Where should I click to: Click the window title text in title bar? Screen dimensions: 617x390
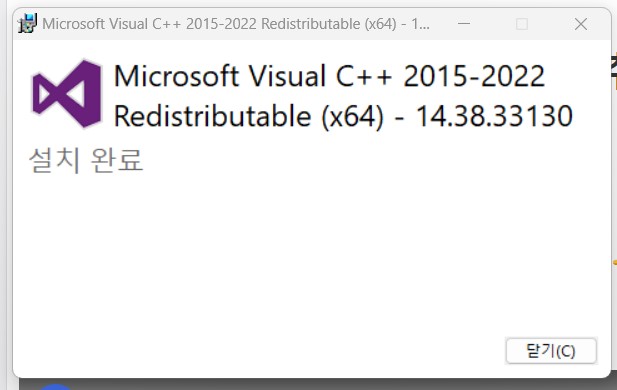coord(236,24)
